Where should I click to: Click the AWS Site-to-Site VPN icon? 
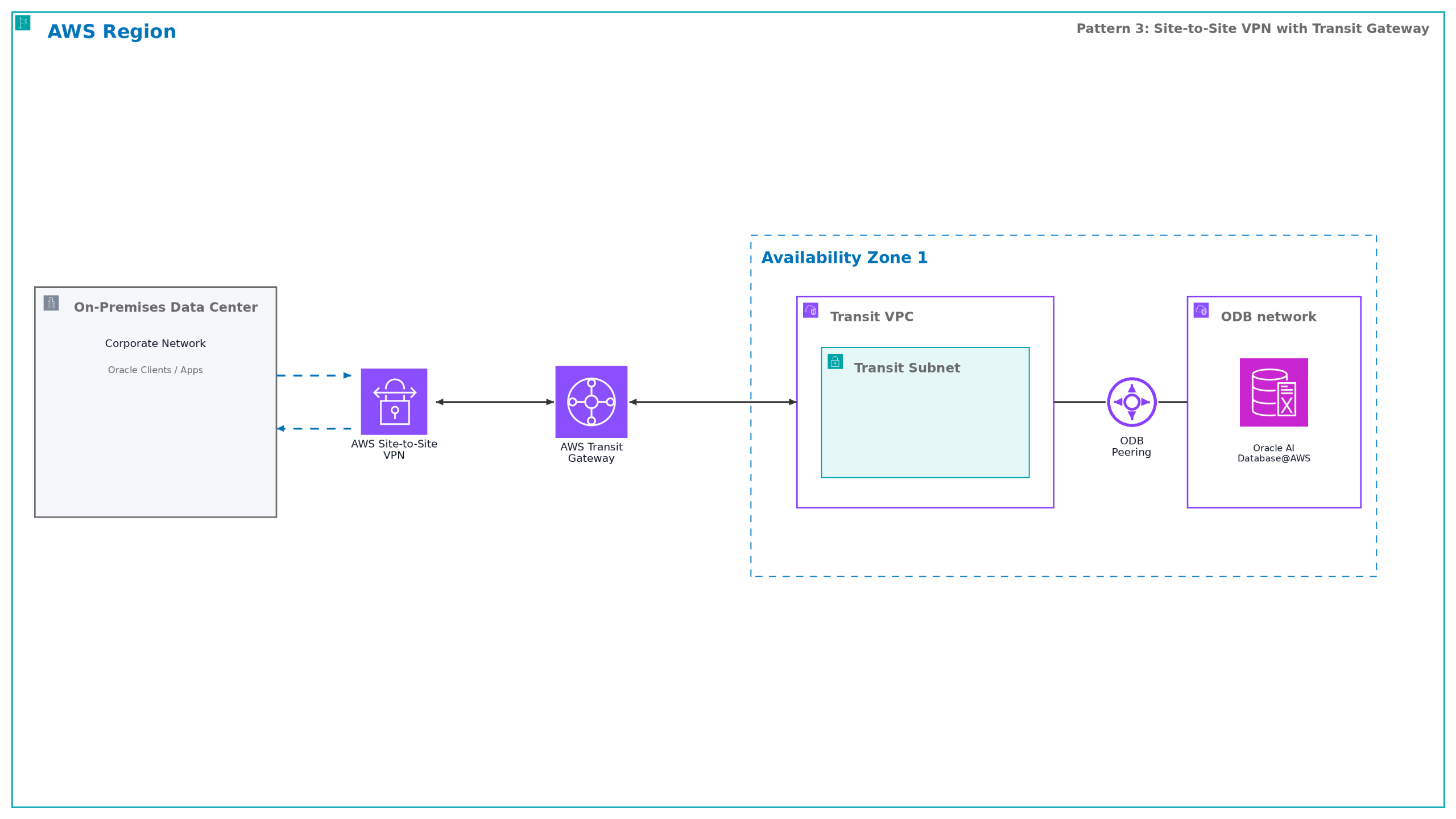(394, 402)
